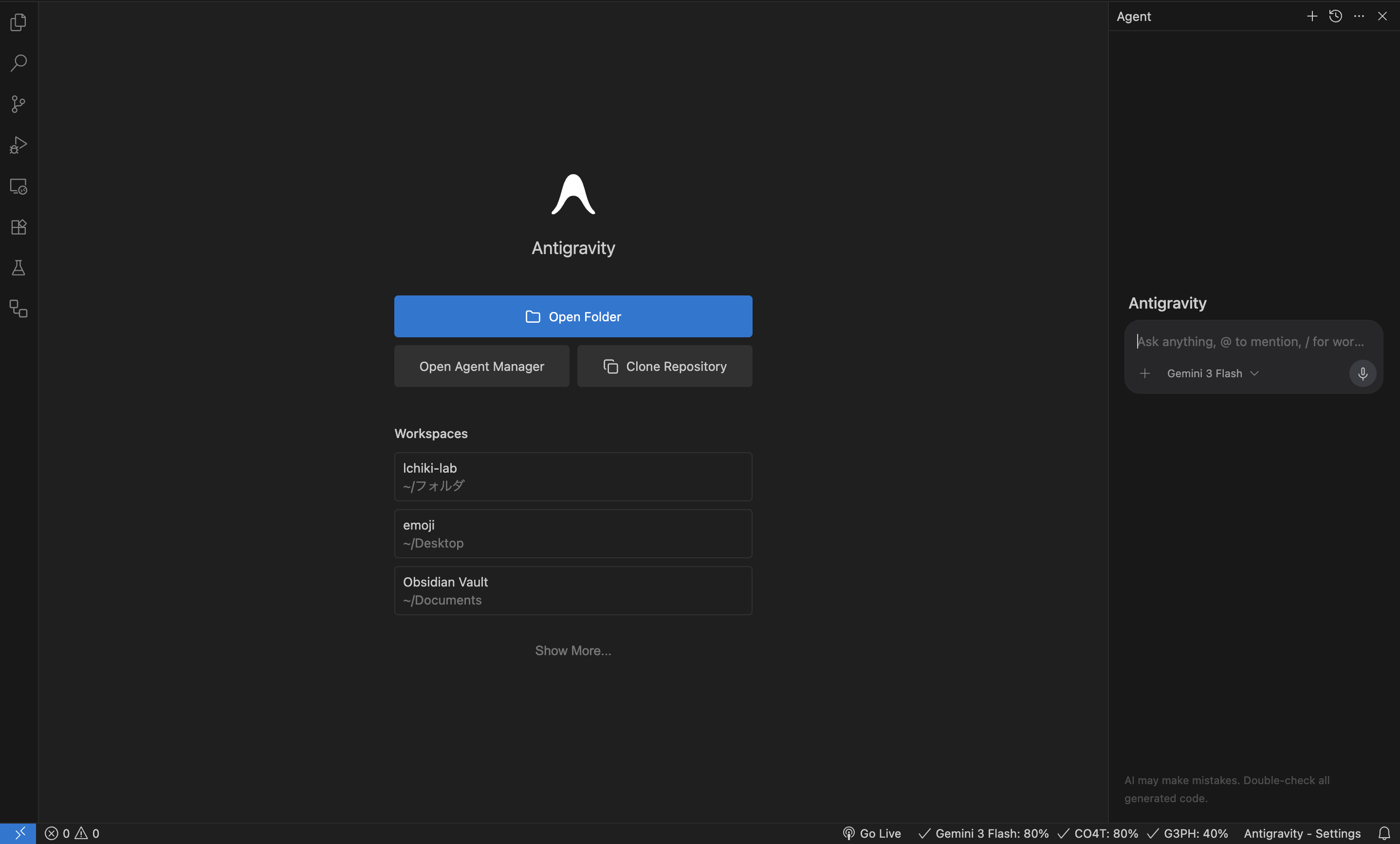1400x844 pixels.
Task: Open the Ichiki-lab workspace
Action: click(573, 477)
